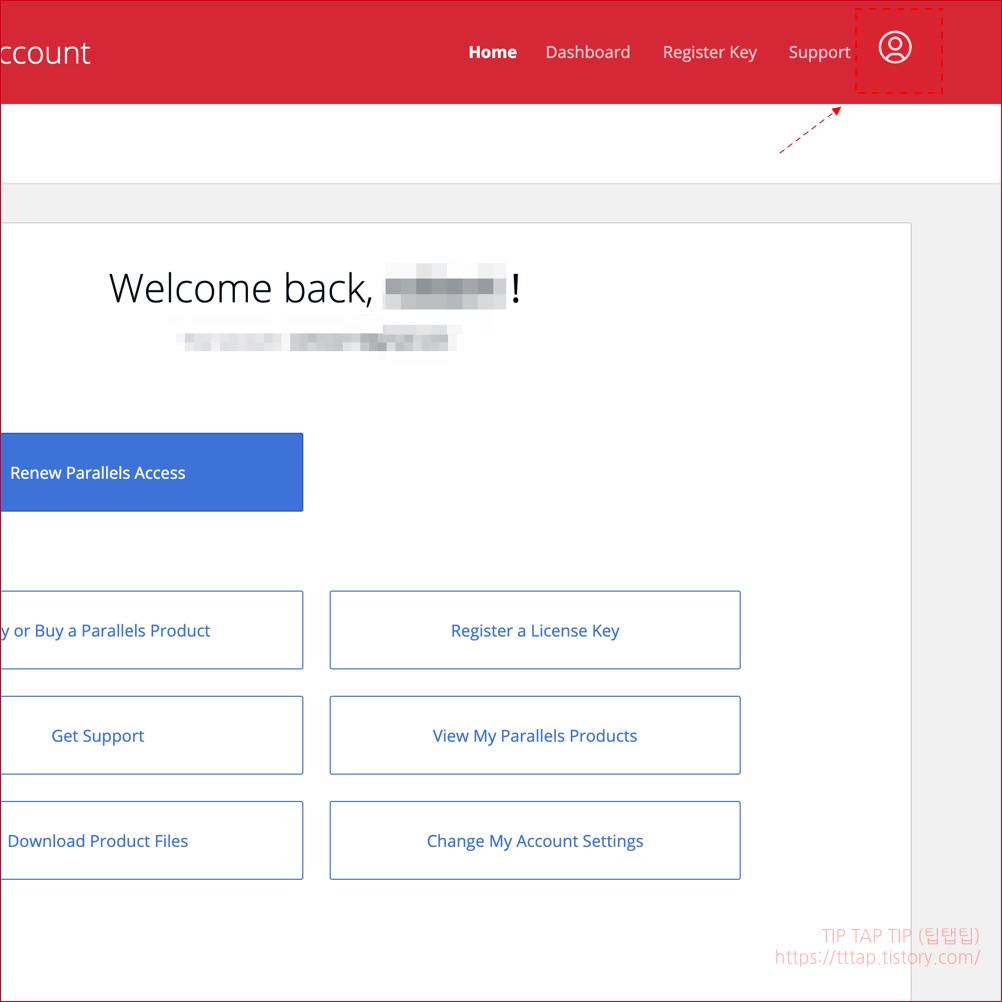Screen dimensions: 1002x1002
Task: Open the user profile icon menu
Action: click(x=895, y=47)
